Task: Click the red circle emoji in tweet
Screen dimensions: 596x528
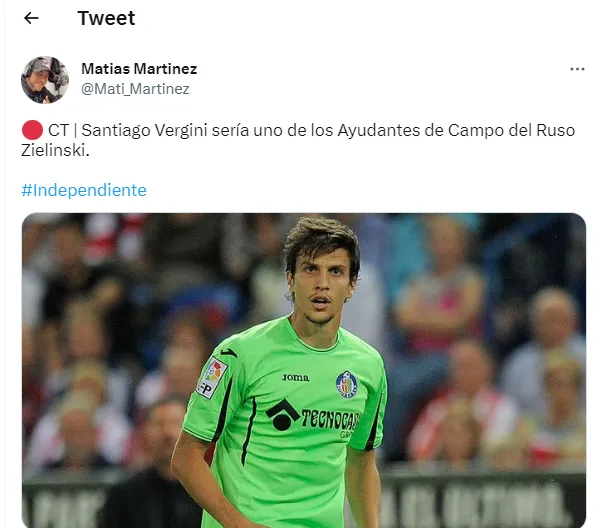Action: pos(32,130)
